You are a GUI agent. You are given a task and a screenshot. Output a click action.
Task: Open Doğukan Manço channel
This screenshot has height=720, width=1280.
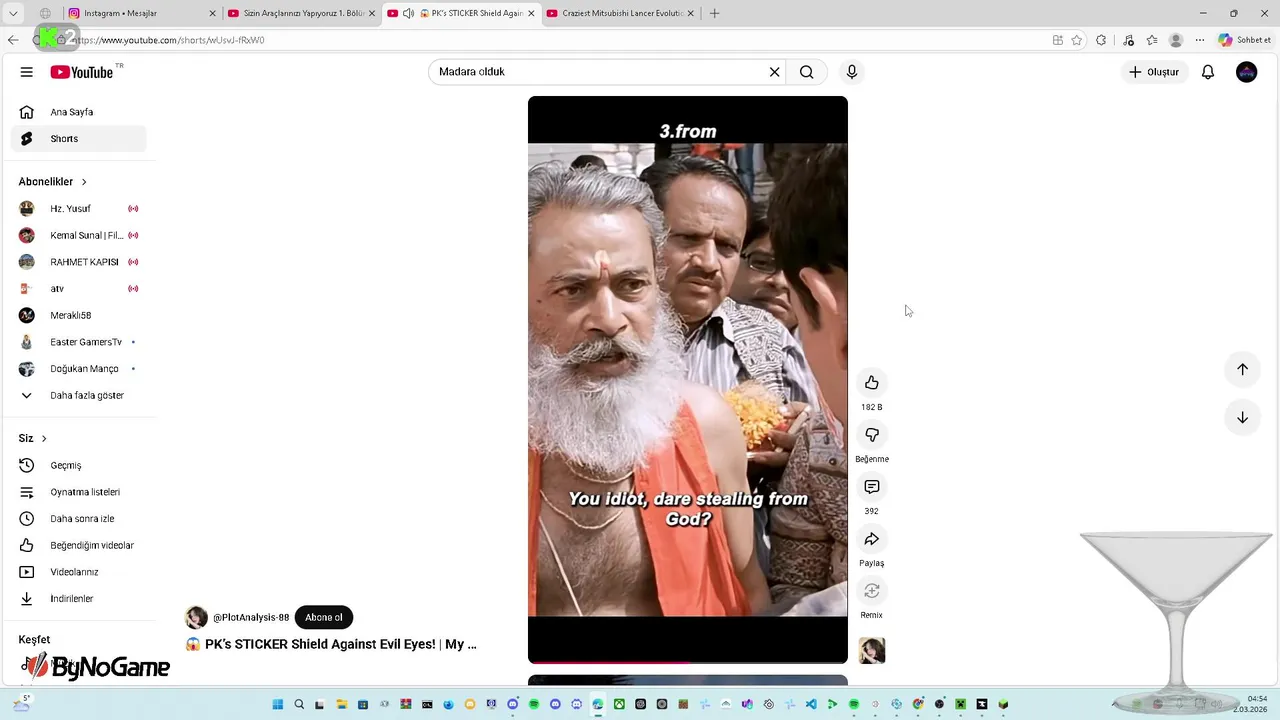coord(78,369)
